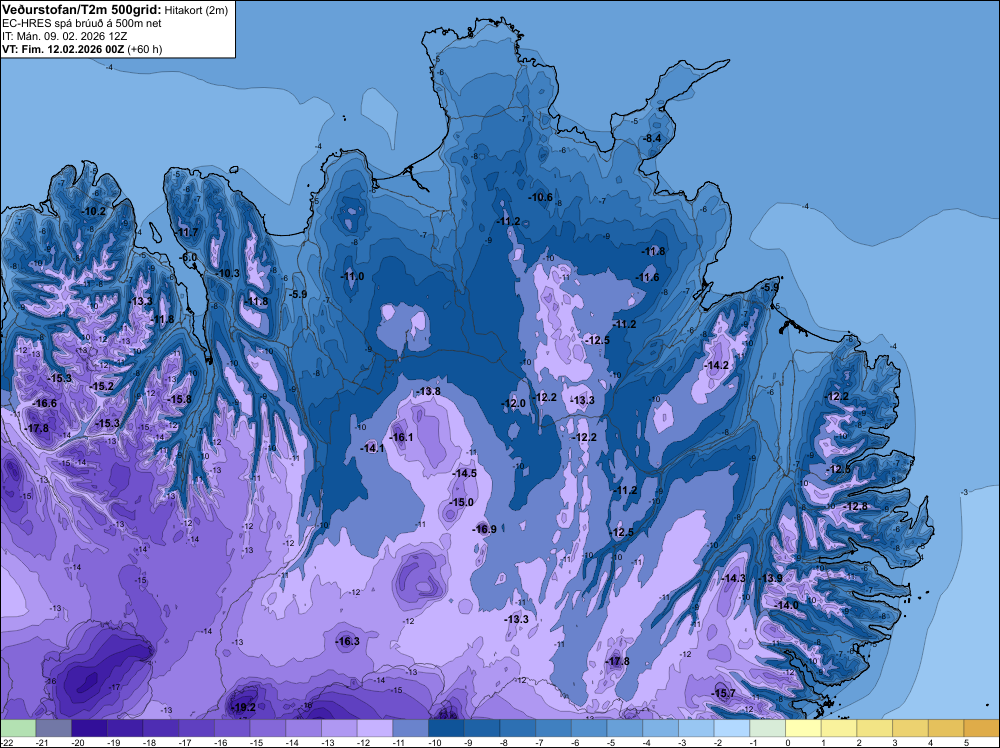The height and width of the screenshot is (748, 1000).
Task: Click the yellow legend swatch labeled 0
Action: (804, 728)
